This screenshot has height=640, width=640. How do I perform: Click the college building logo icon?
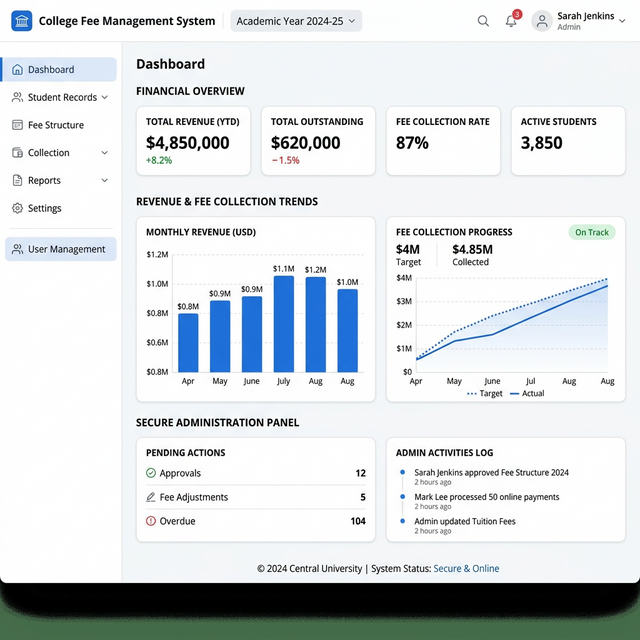point(21,21)
